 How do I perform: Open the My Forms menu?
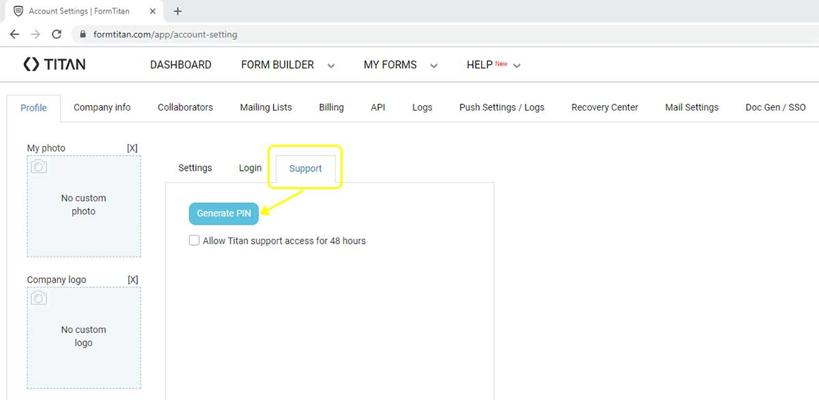(390, 65)
